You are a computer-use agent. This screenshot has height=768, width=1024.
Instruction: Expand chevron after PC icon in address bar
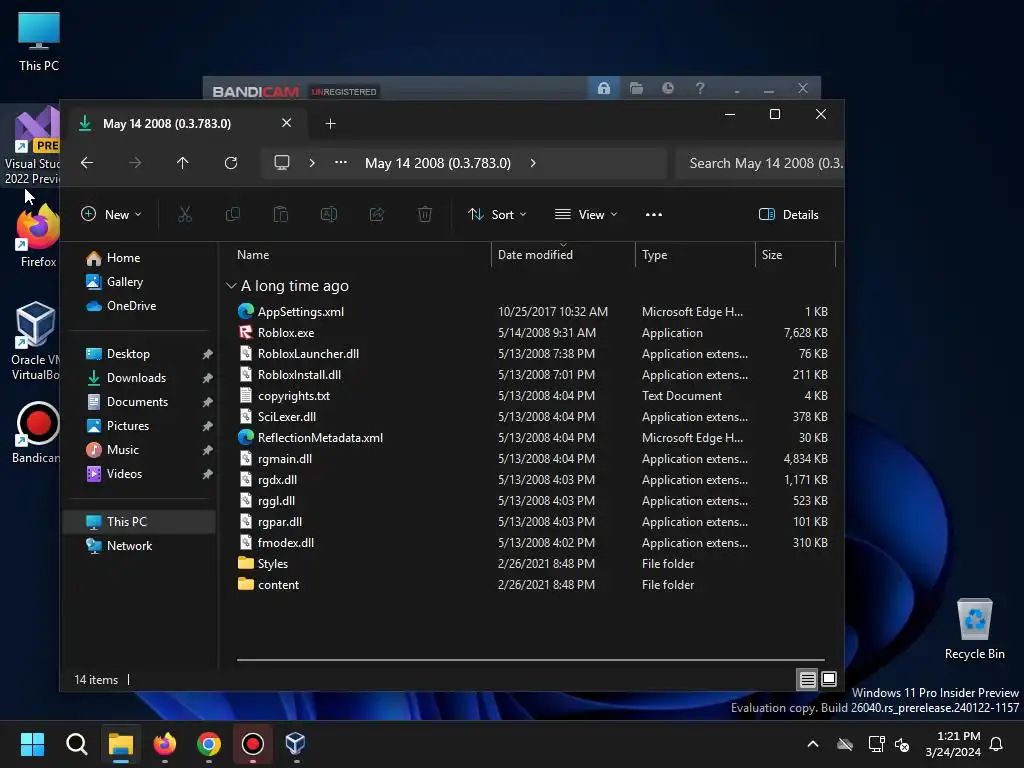click(312, 163)
